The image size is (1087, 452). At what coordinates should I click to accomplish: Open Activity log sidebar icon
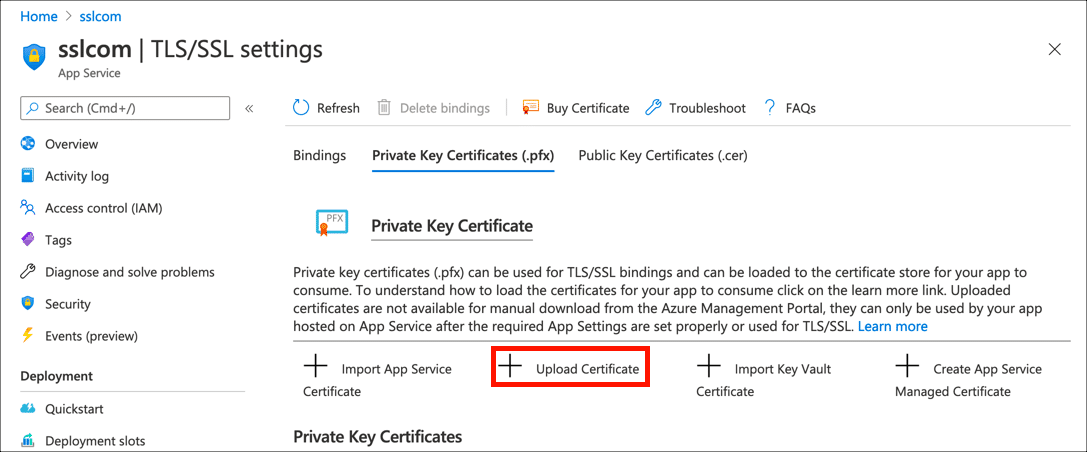click(x=28, y=176)
